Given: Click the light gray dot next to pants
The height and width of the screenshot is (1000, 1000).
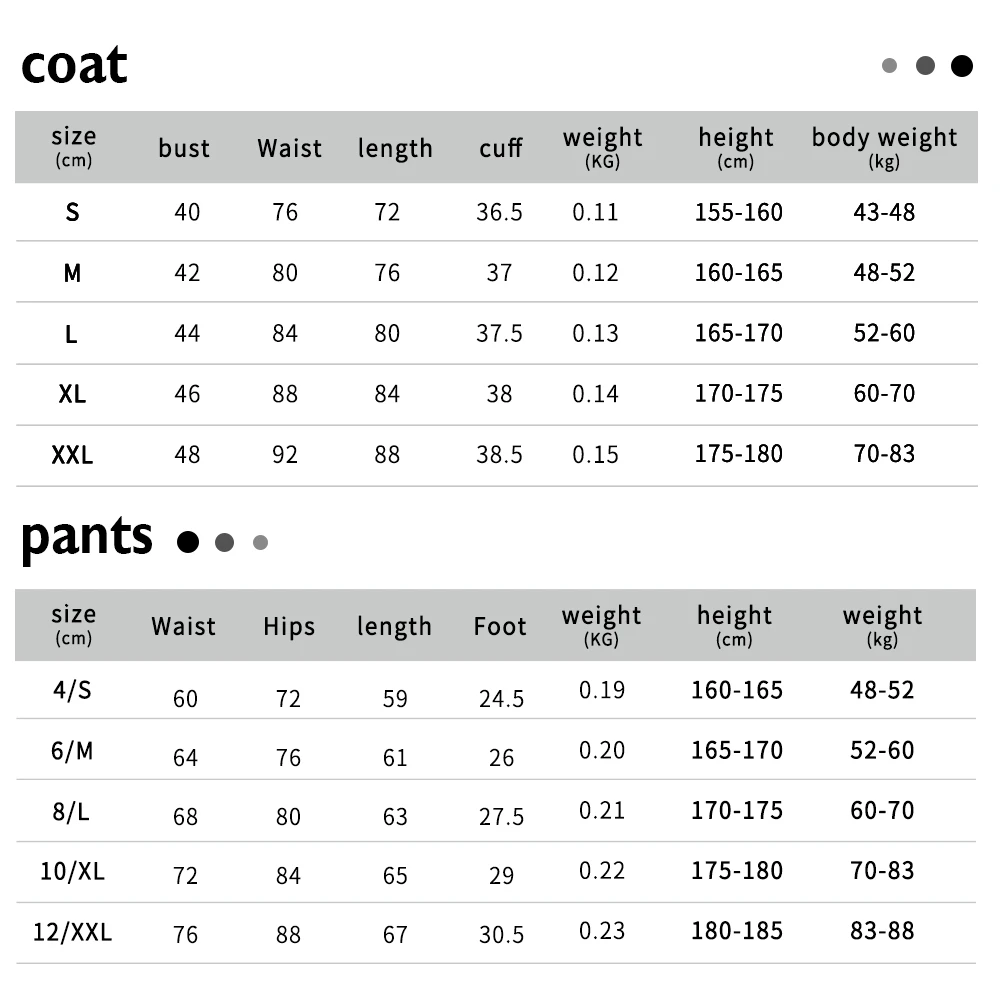Looking at the screenshot, I should pos(260,542).
